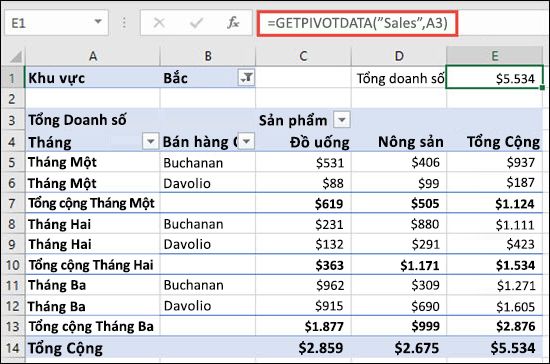Click Davolio in row 6
Image resolution: width=550 pixels, height=364 pixels.
point(208,183)
